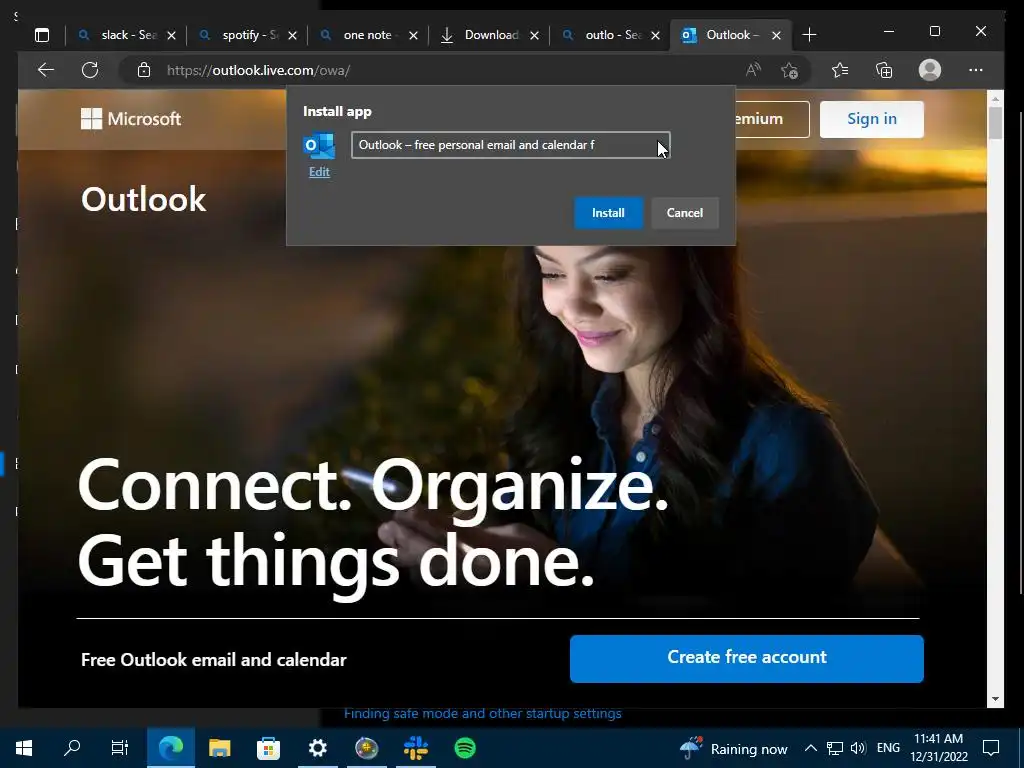1024x768 pixels.
Task: Open the clock and date 11:41 AM
Action: pos(938,748)
